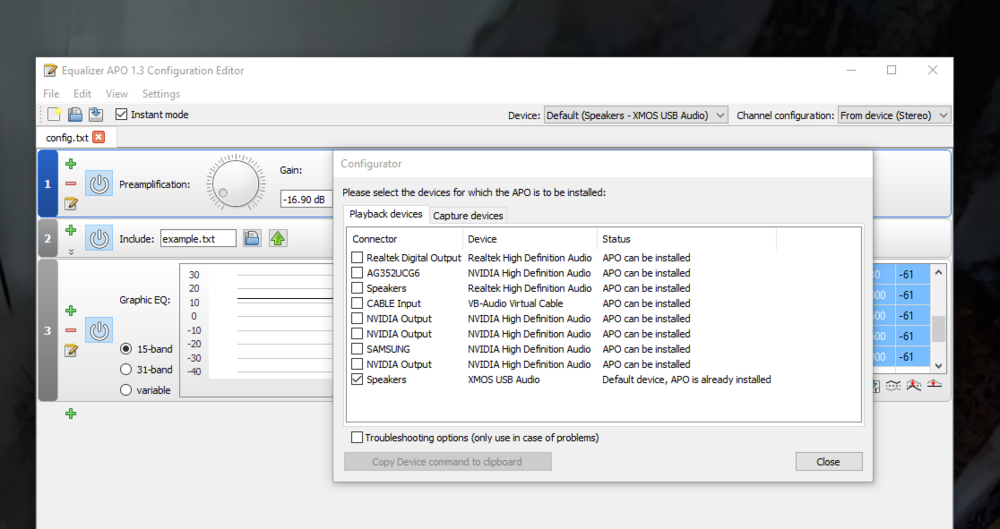Toggle power for the Include filter
The image size is (1000, 529).
[99, 239]
